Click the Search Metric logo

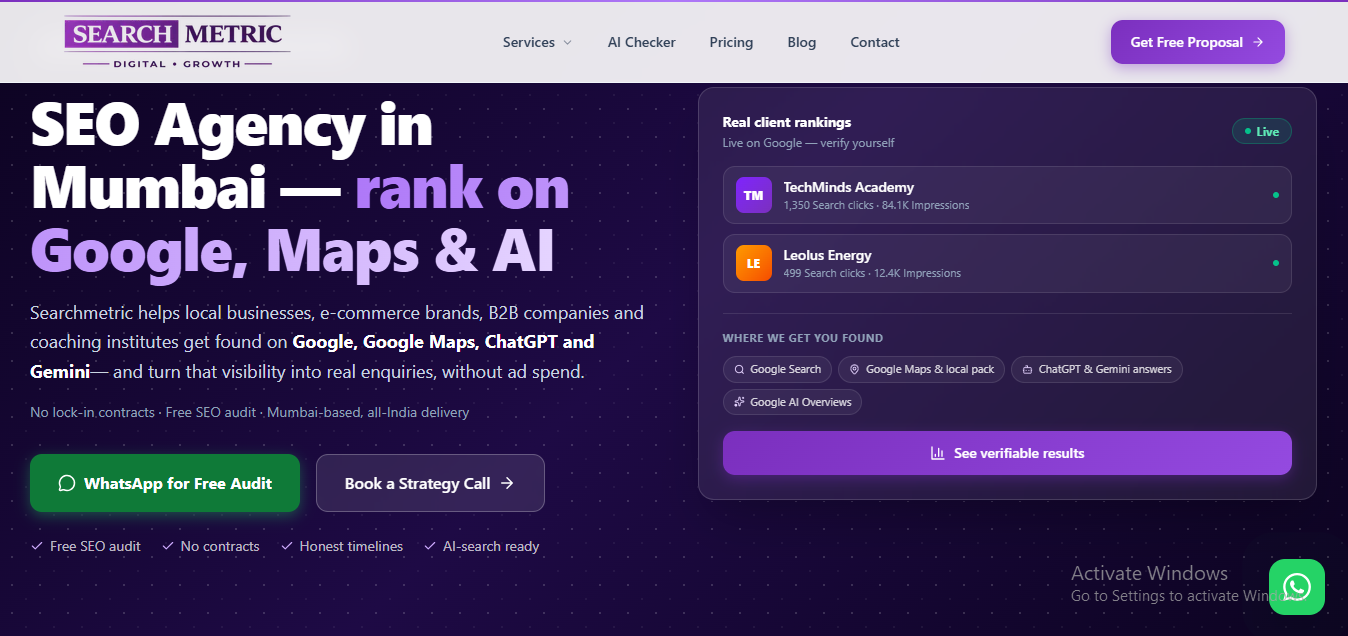pyautogui.click(x=177, y=42)
